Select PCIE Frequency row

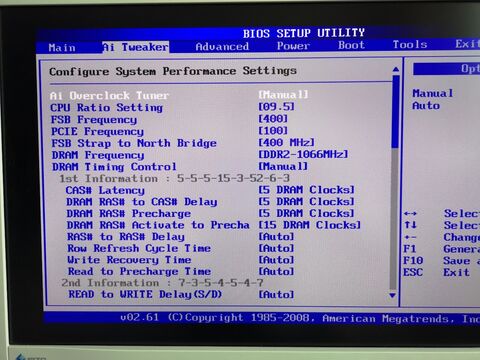point(97,132)
